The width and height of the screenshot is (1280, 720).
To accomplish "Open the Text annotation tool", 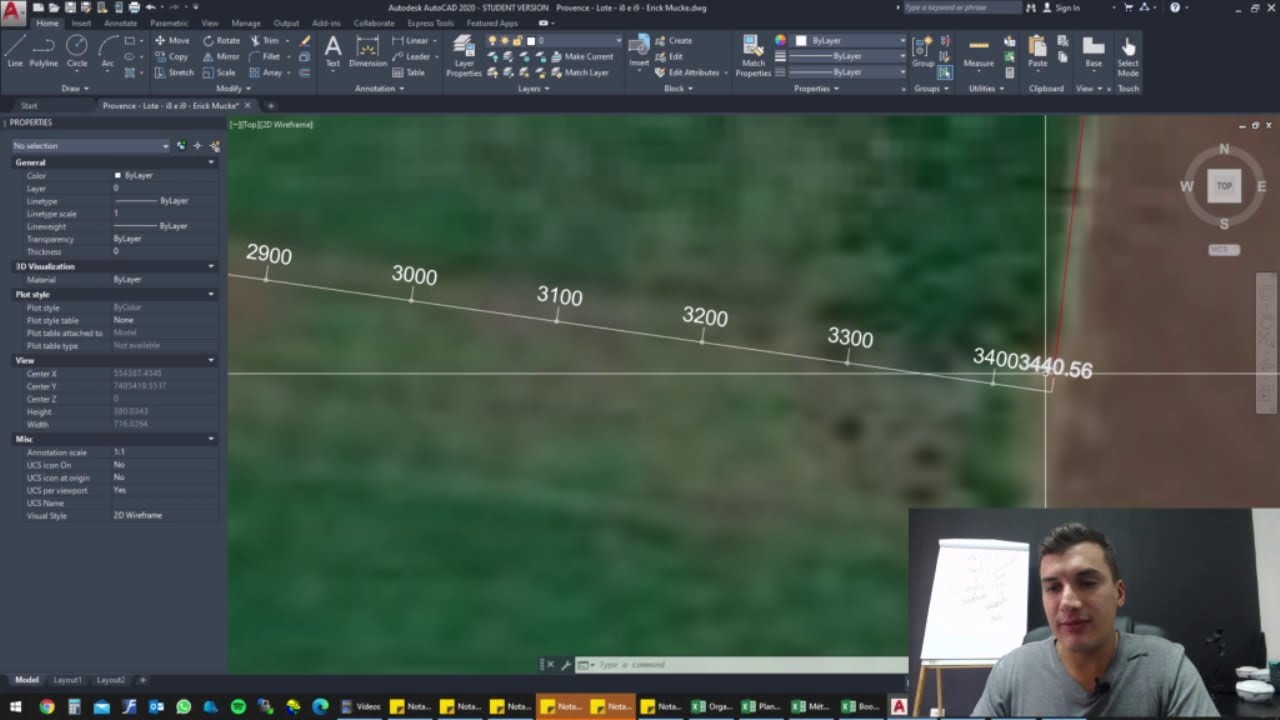I will [x=333, y=51].
